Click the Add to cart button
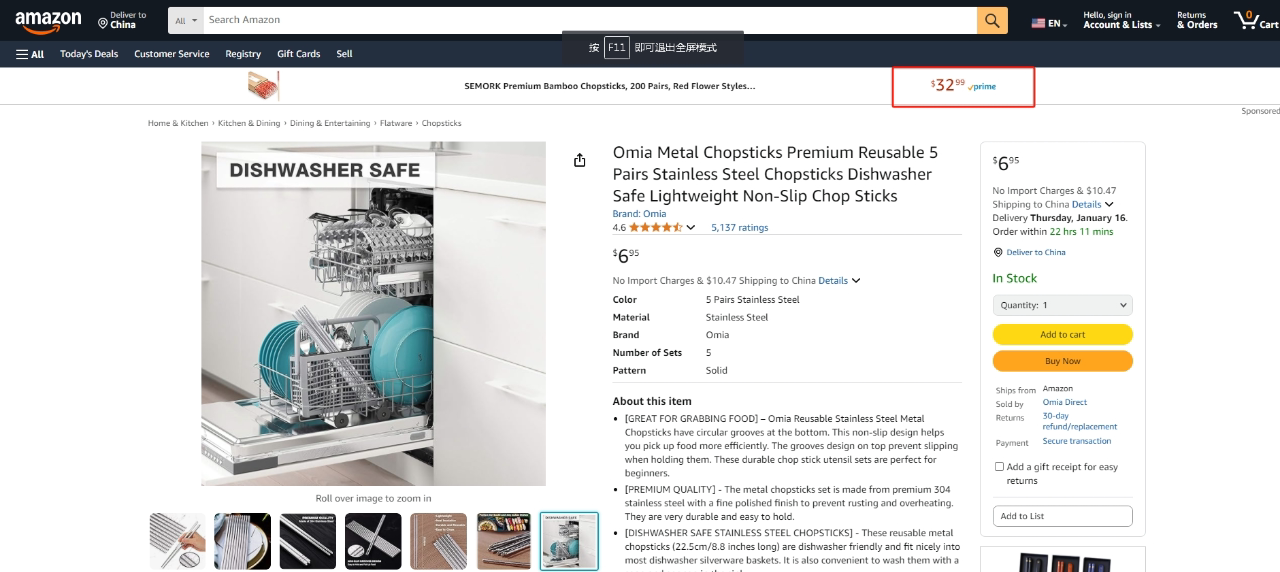 click(1062, 335)
